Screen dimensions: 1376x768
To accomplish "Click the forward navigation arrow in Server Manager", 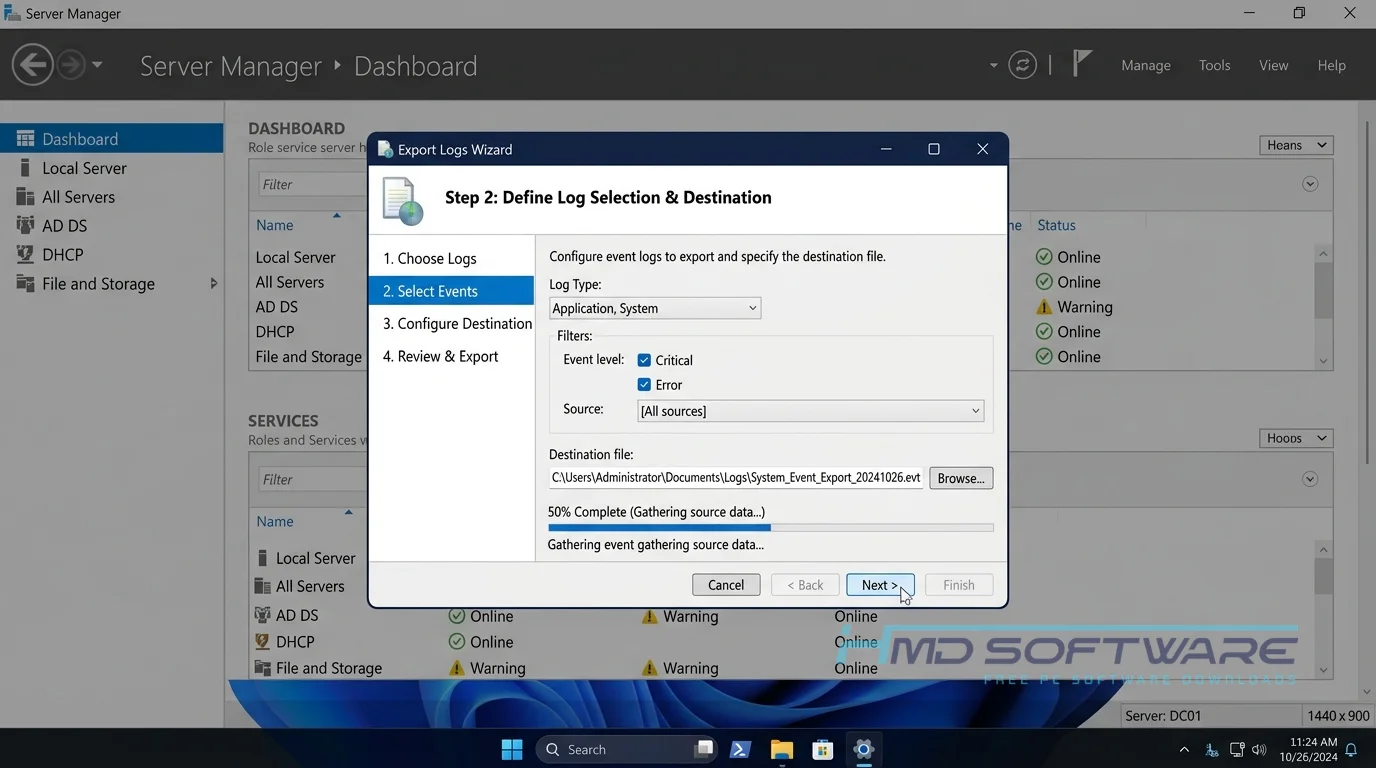I will [70, 65].
